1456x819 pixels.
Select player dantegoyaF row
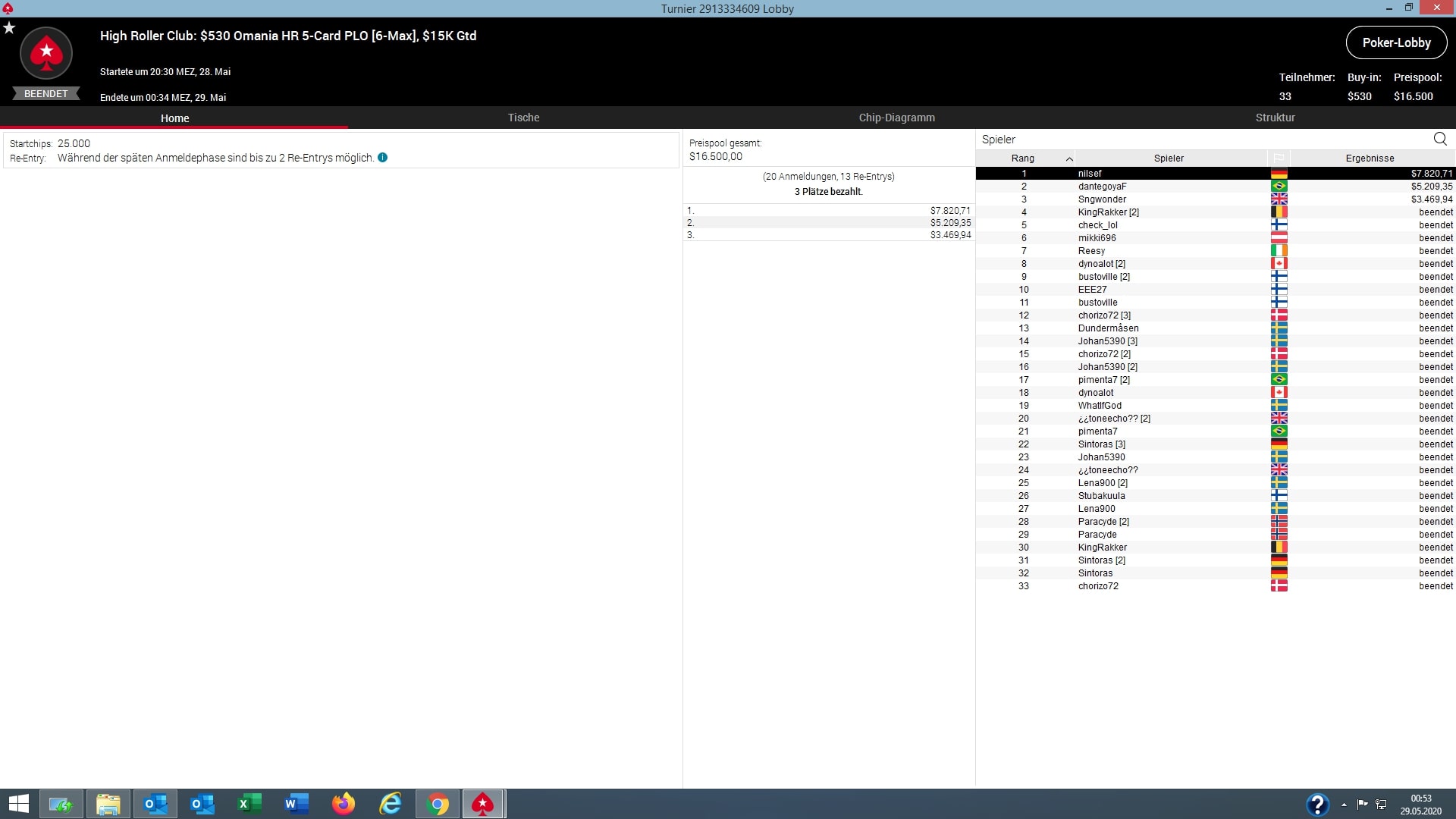click(x=1102, y=187)
